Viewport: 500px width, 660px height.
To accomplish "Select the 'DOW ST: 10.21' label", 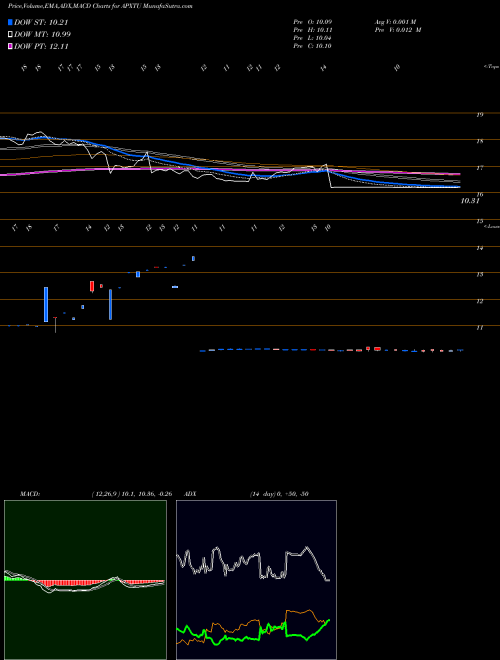I will tap(41, 22).
